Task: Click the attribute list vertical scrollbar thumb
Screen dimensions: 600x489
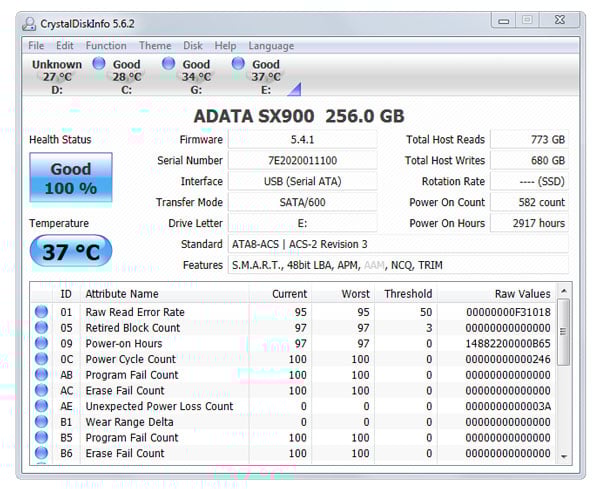Action: (x=563, y=332)
